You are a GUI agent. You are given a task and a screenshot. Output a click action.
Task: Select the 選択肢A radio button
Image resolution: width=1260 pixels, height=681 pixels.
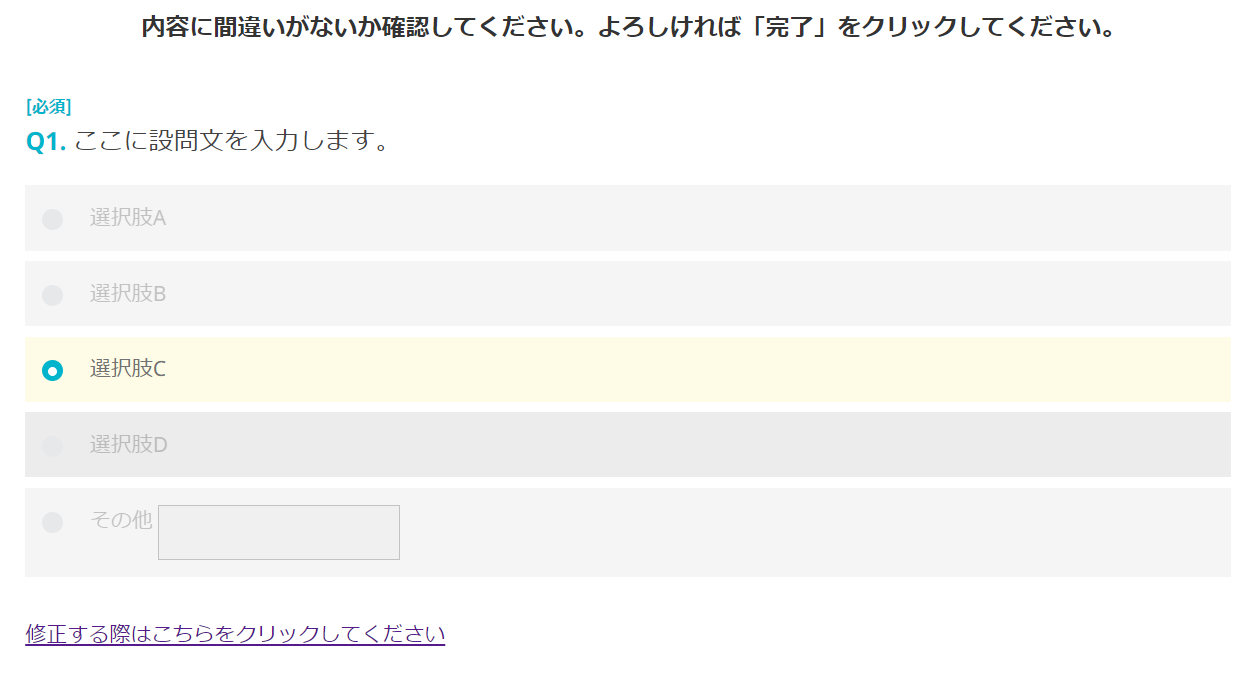[53, 219]
